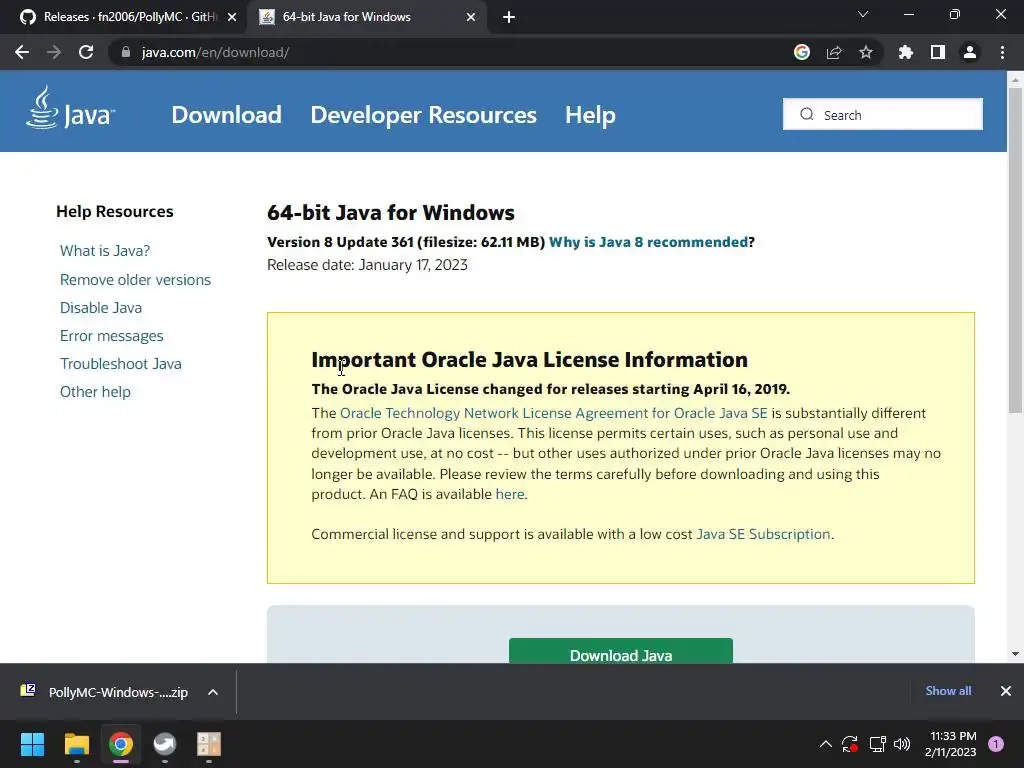Screen dimensions: 1024x768
Task: Click the share page icon
Action: pos(834,52)
